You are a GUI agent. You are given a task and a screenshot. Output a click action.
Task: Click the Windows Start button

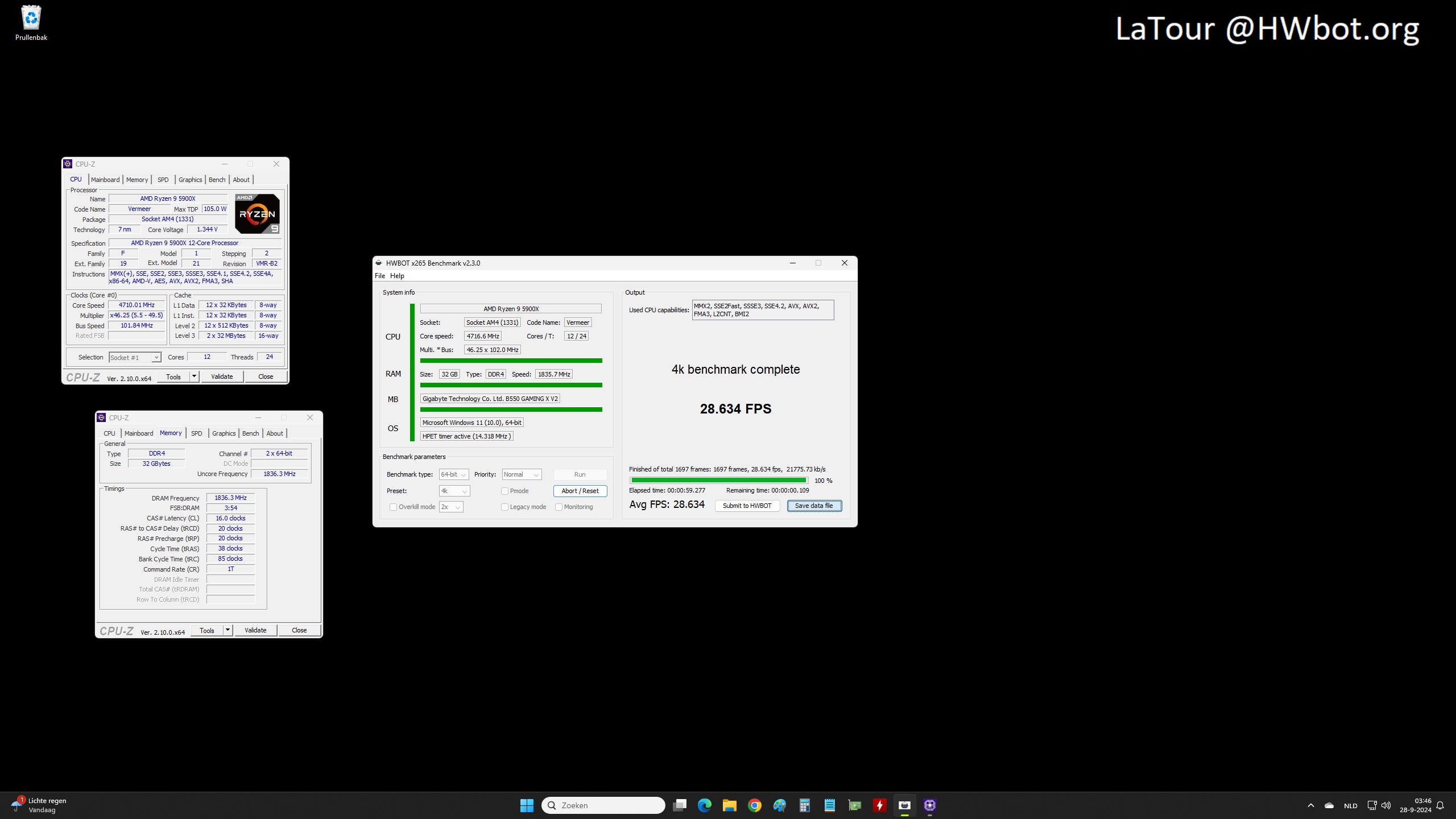coord(527,805)
